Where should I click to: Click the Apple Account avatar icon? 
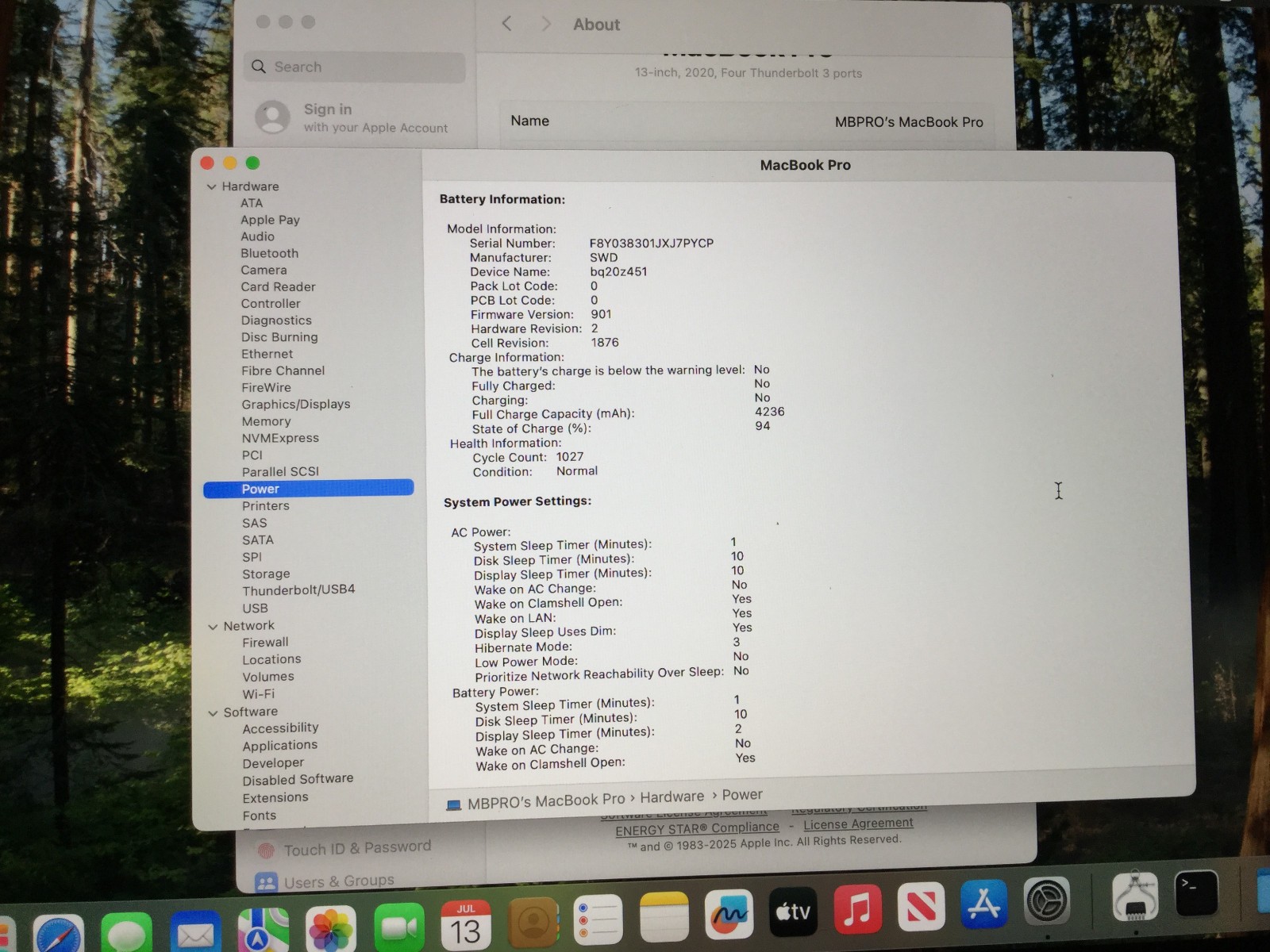click(x=272, y=117)
